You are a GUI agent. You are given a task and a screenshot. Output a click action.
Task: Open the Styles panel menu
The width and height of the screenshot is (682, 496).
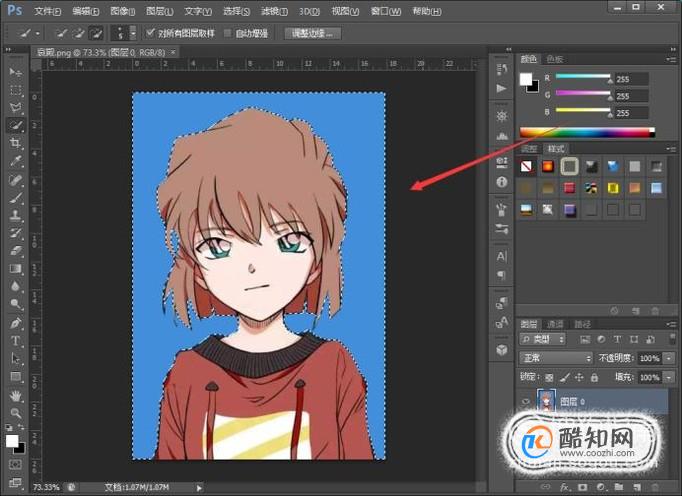(671, 149)
